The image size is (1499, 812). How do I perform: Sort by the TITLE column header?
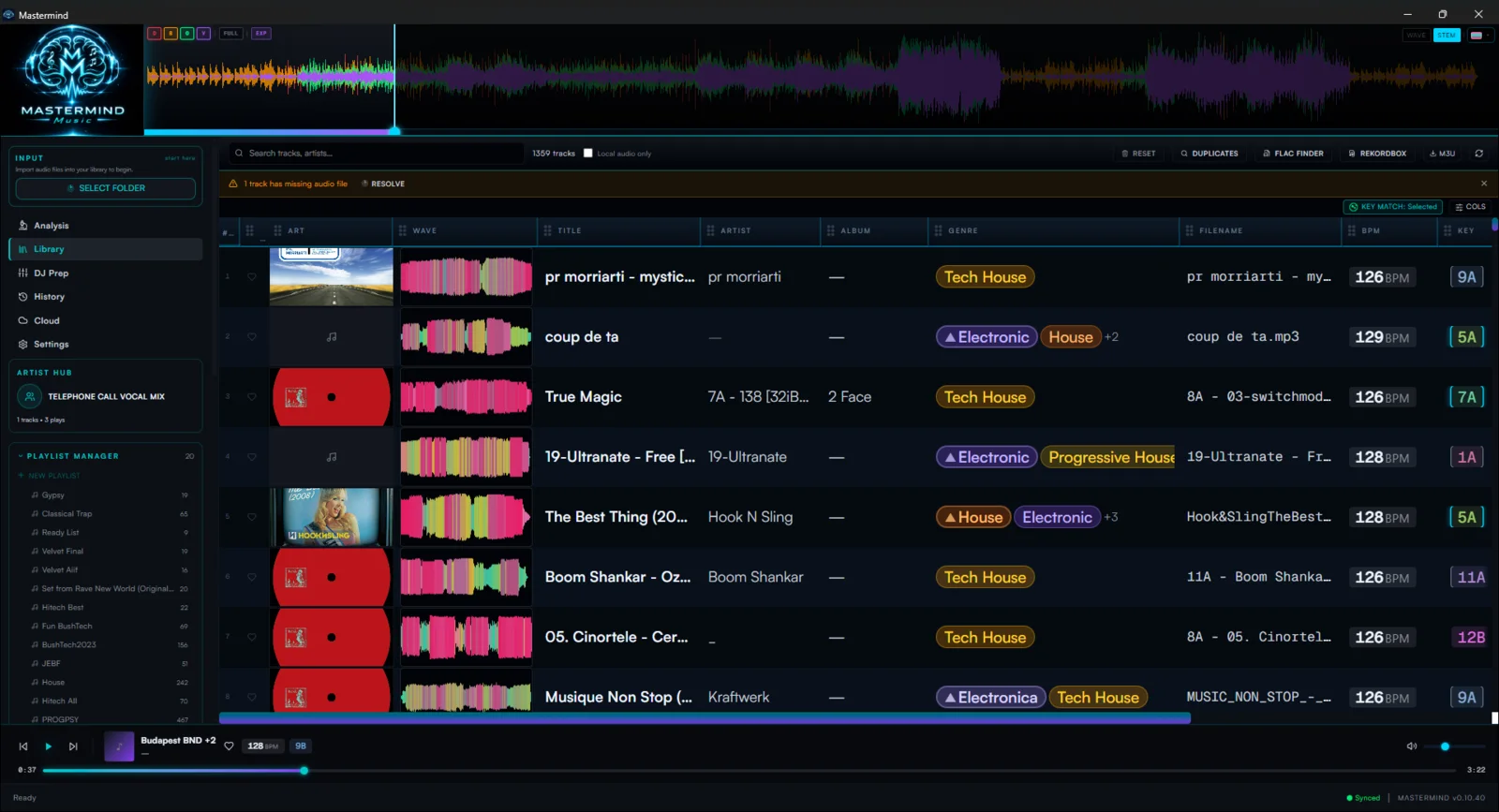point(570,230)
